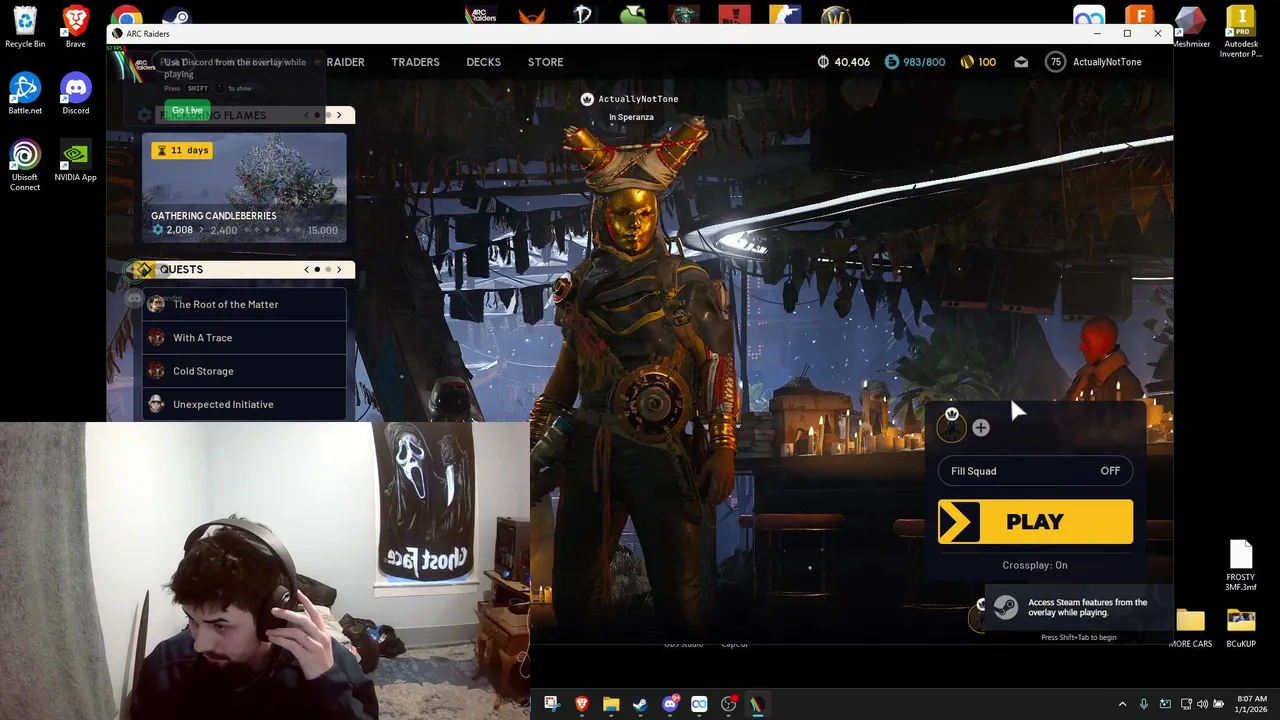Screen dimensions: 1280x720
Task: Open File Explorer from the taskbar
Action: coord(611,704)
